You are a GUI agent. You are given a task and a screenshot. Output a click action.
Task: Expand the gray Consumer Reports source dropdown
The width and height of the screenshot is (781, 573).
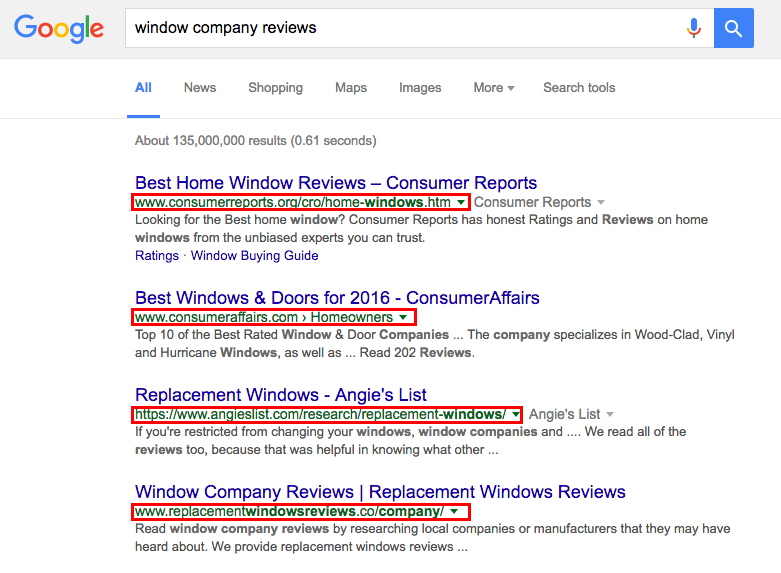601,202
